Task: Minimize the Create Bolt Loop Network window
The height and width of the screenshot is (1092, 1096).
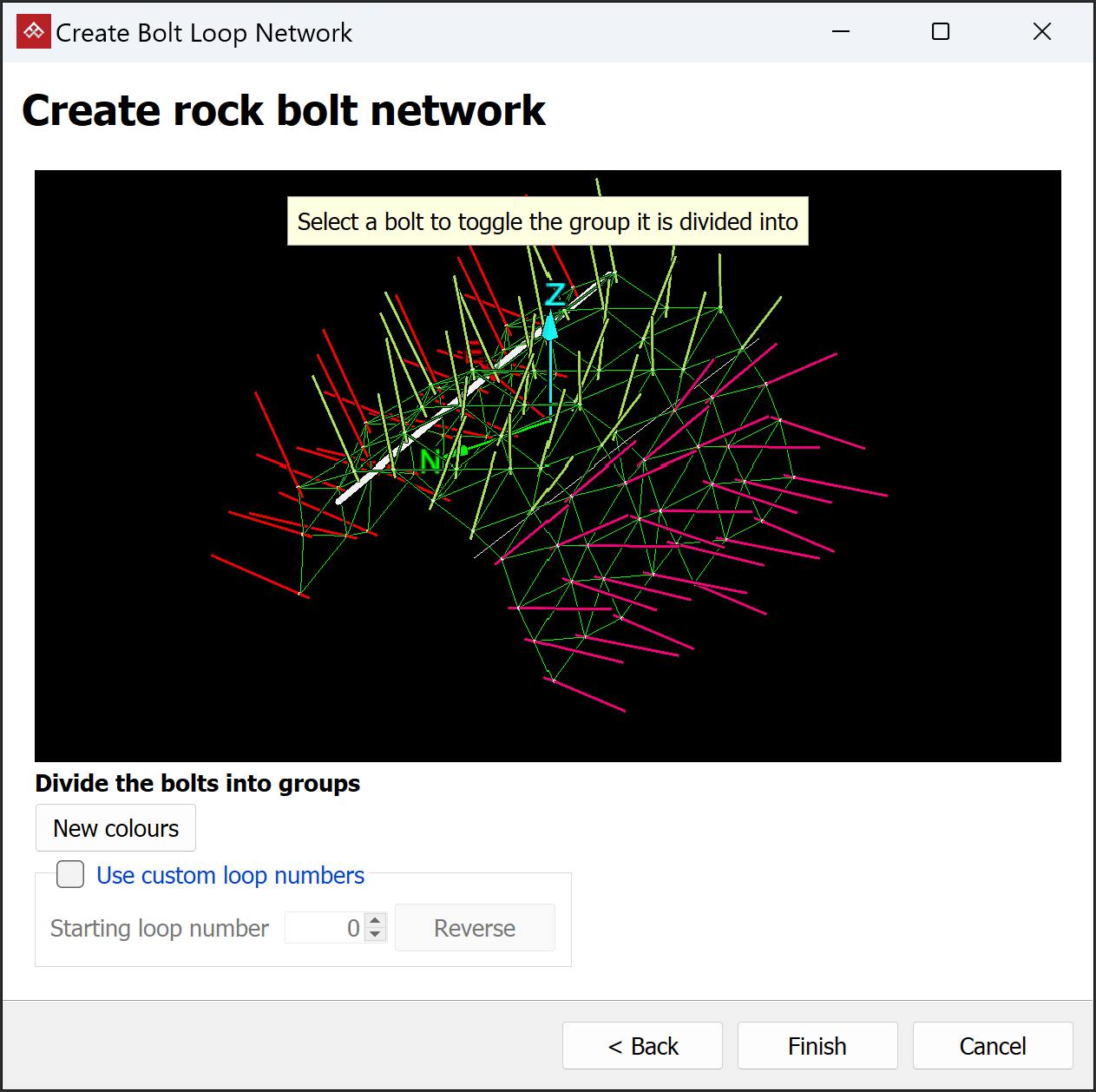Action: click(840, 32)
